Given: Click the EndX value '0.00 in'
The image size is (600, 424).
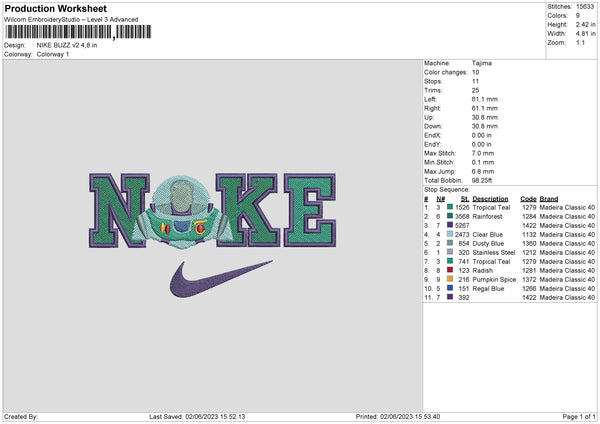Looking at the screenshot, I should click(x=482, y=135).
